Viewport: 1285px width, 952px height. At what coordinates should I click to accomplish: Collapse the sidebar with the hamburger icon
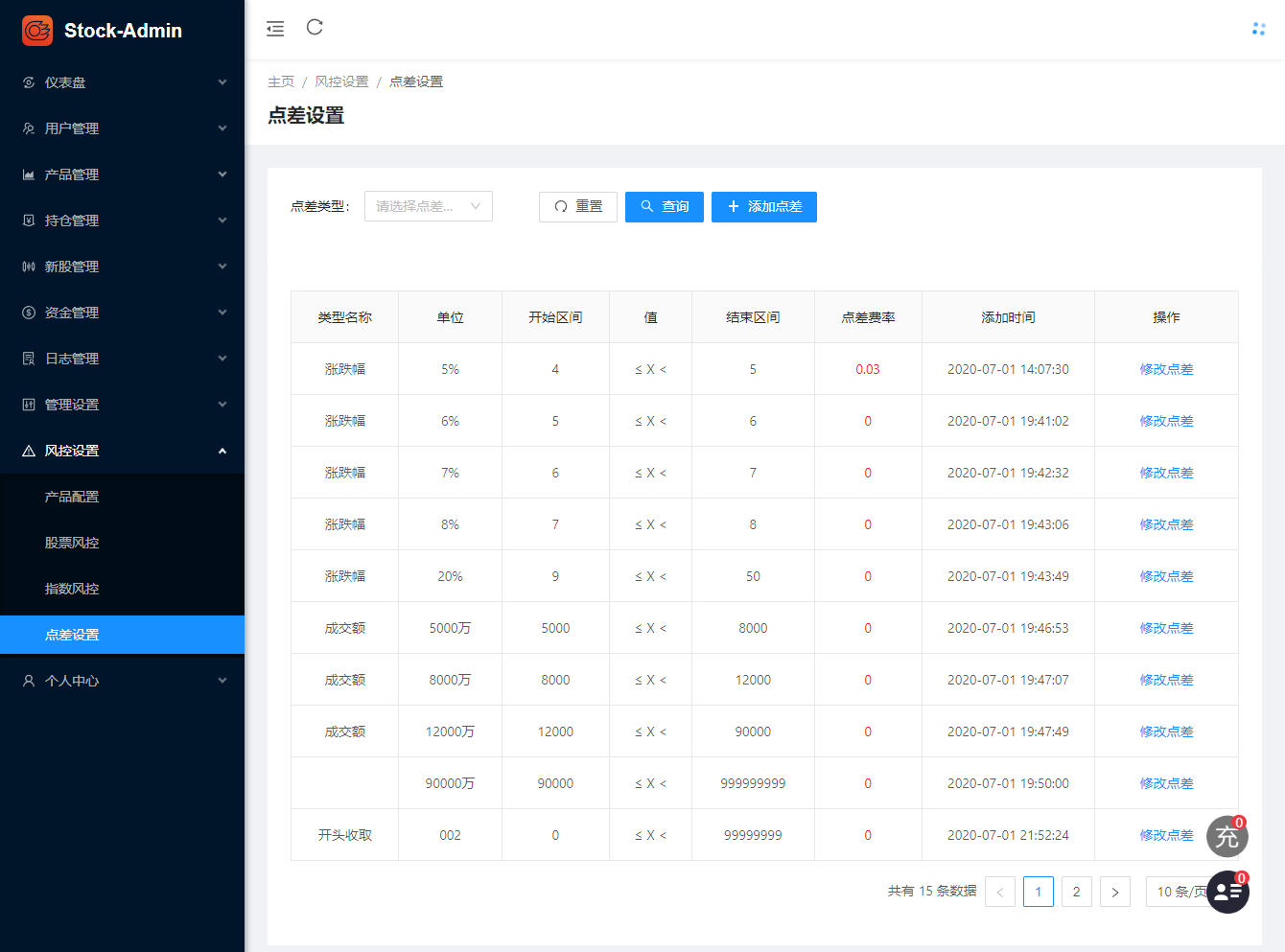[275, 29]
